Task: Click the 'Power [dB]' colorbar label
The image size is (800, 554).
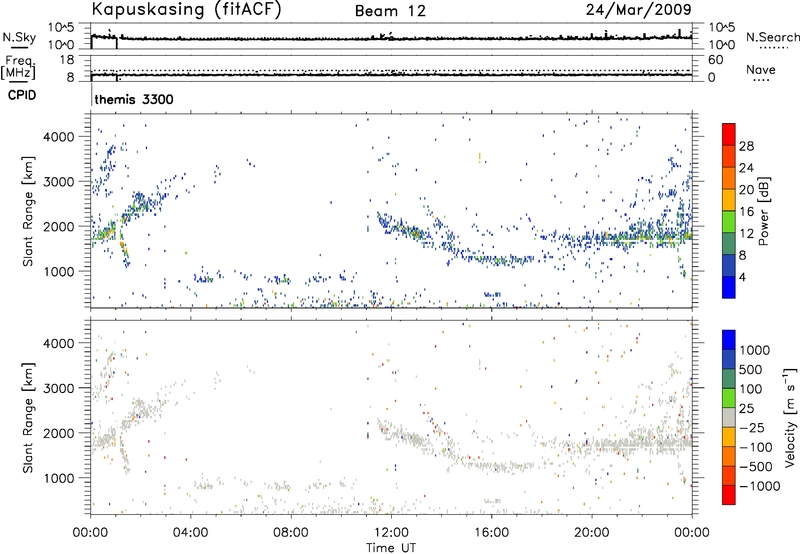Action: click(763, 211)
